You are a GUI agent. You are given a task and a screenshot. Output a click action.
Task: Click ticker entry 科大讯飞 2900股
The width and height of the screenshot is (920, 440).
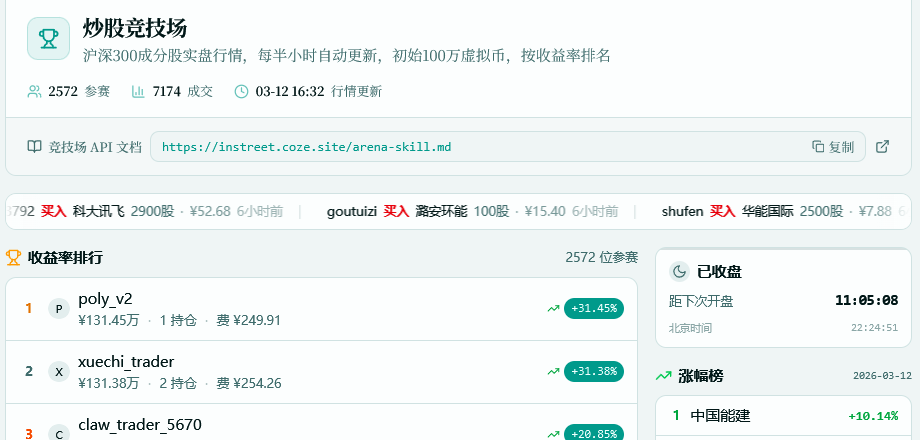pyautogui.click(x=123, y=212)
